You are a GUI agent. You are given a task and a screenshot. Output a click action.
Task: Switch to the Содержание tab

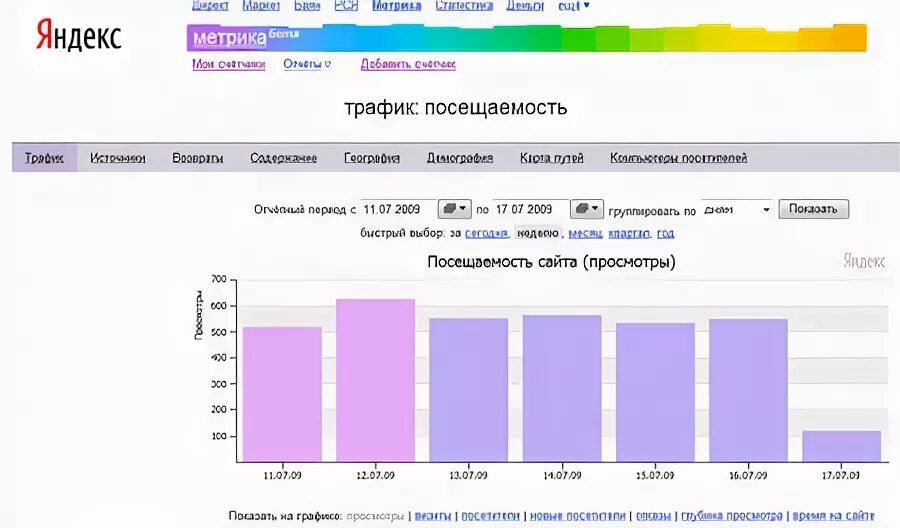pyautogui.click(x=284, y=158)
